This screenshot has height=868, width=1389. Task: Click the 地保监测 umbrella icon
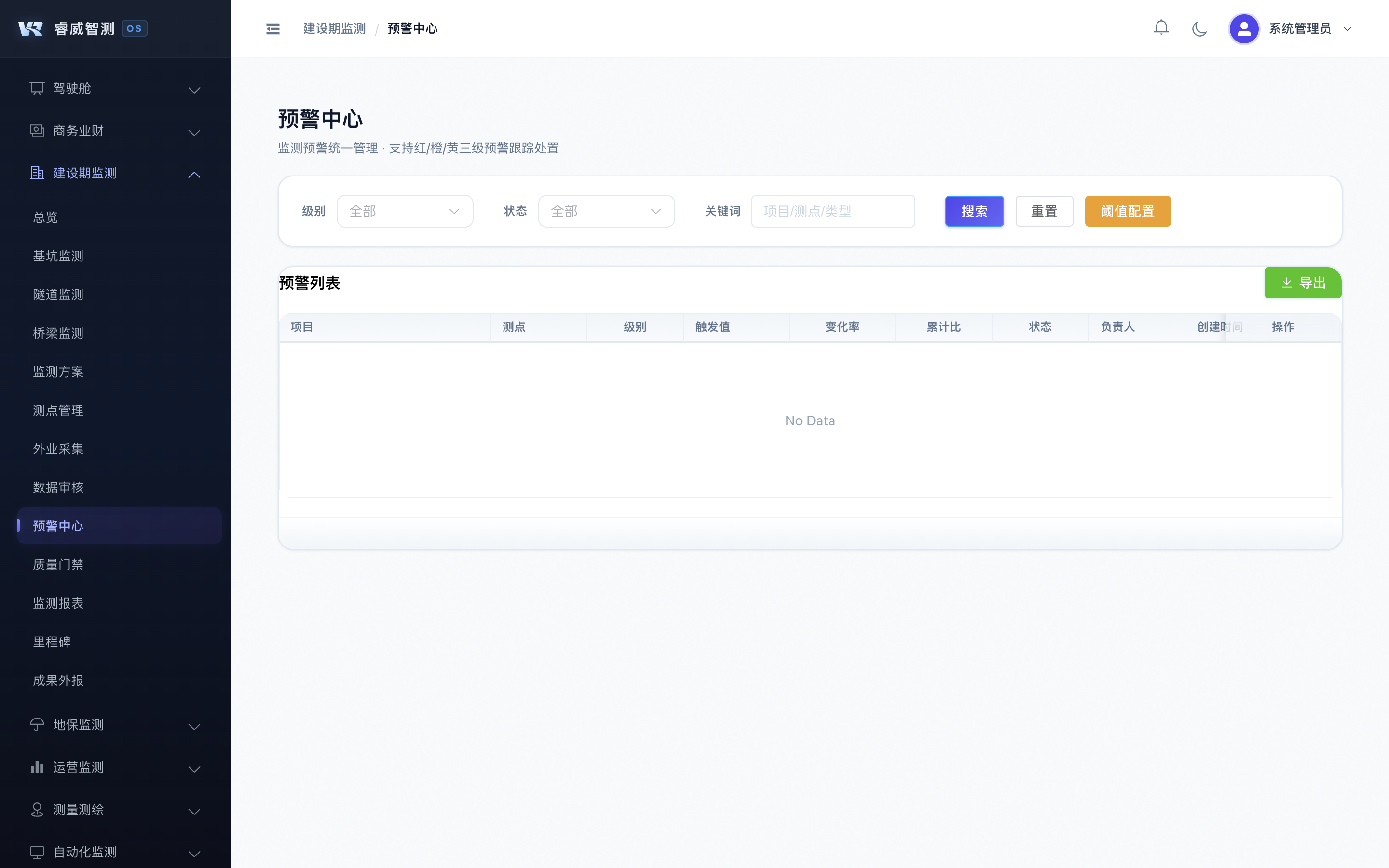click(37, 724)
